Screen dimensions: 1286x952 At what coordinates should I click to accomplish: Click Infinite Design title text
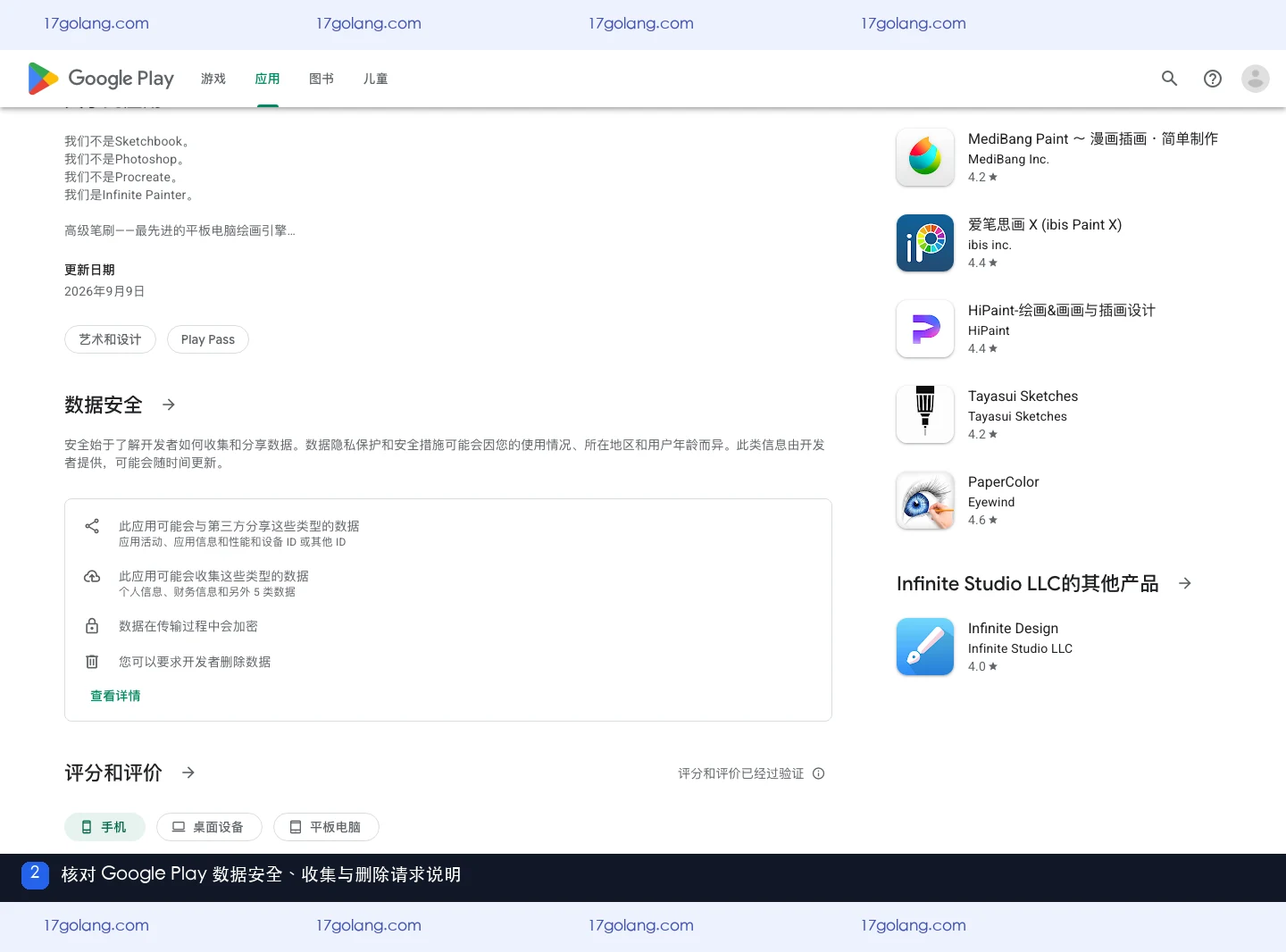tap(1014, 628)
